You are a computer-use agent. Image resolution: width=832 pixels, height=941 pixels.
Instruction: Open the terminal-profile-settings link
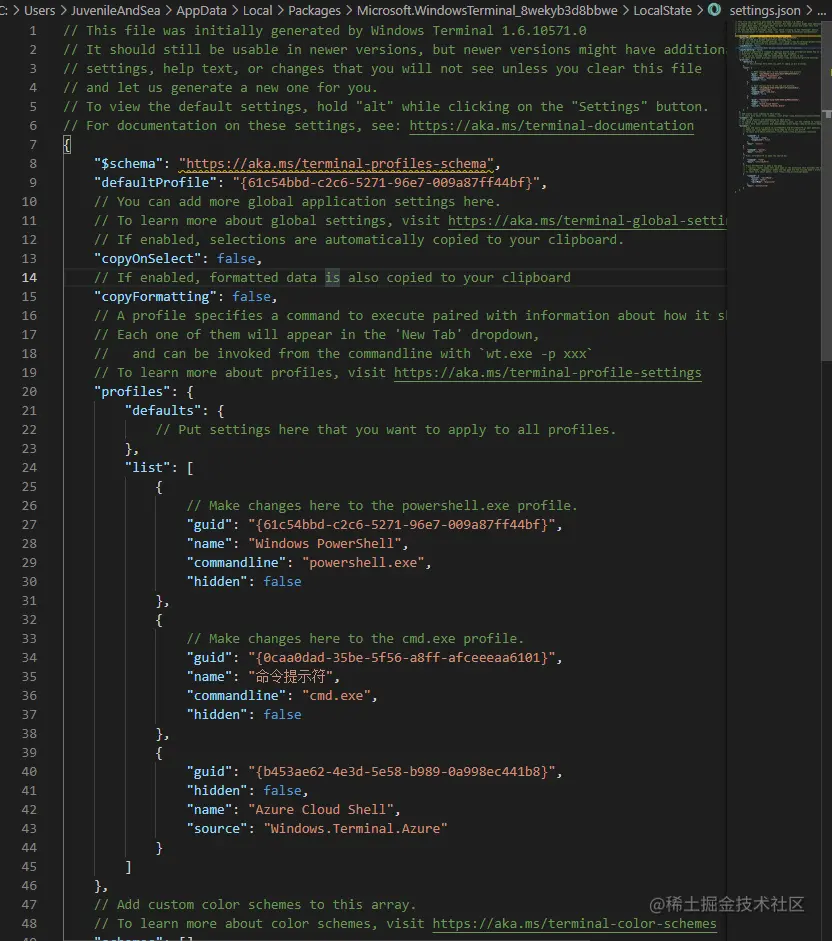[x=547, y=372]
